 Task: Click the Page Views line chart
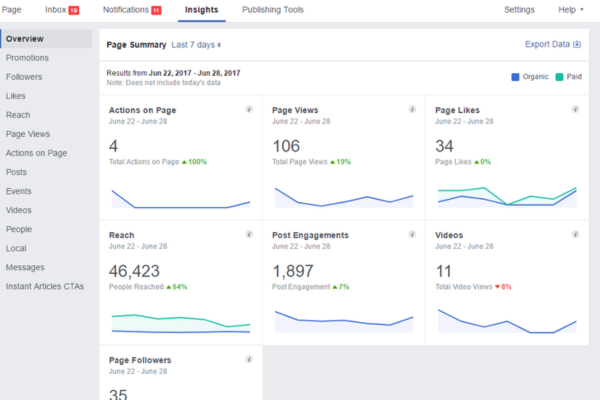pyautogui.click(x=344, y=197)
